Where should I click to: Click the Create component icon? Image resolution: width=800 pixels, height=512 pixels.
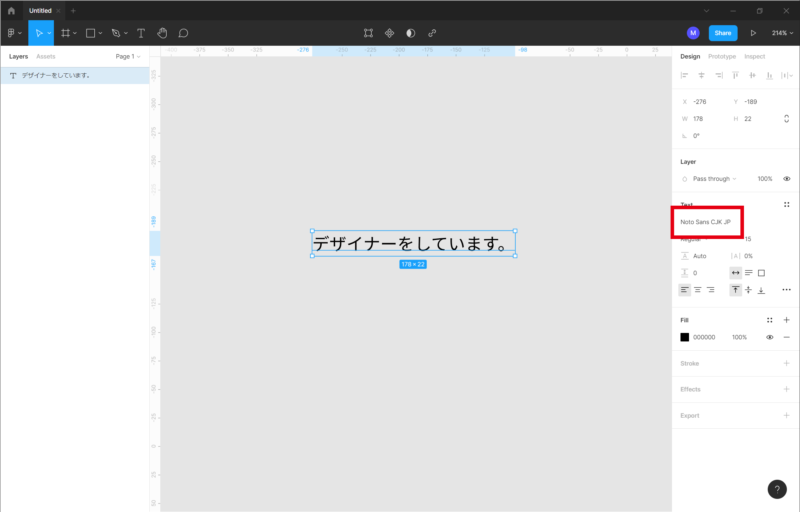click(x=389, y=33)
